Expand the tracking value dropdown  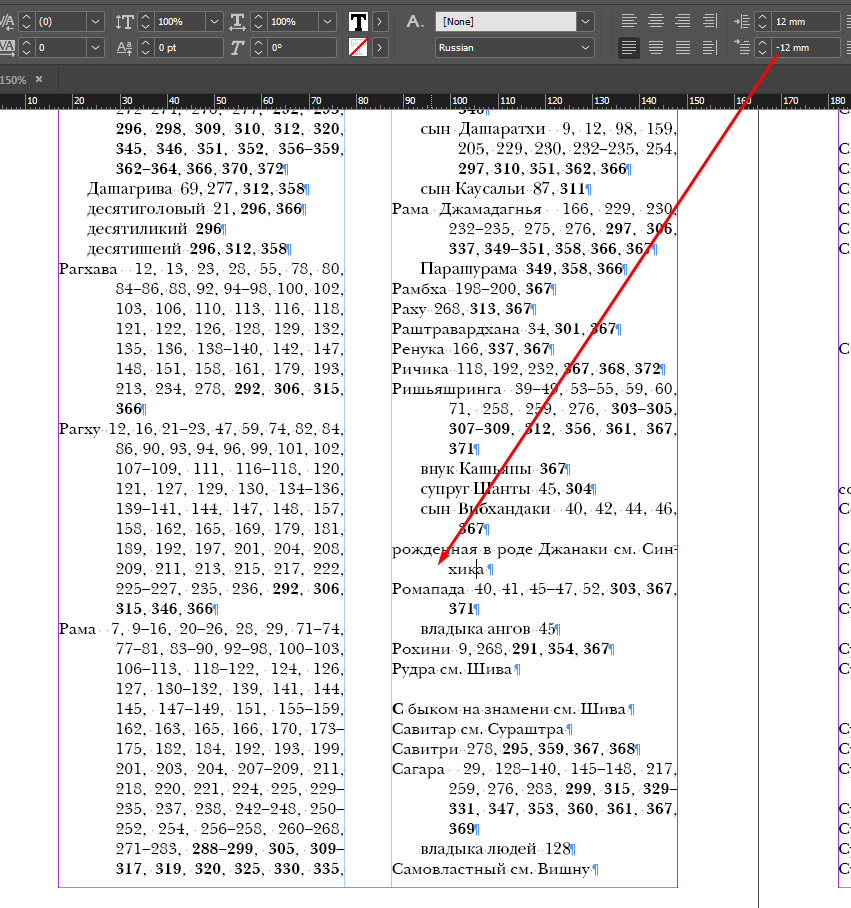pyautogui.click(x=95, y=47)
